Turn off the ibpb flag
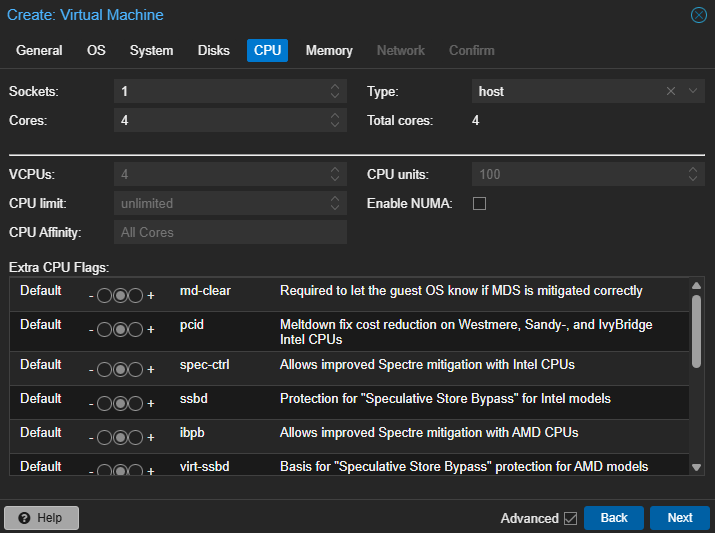This screenshot has height=533, width=715. click(104, 438)
